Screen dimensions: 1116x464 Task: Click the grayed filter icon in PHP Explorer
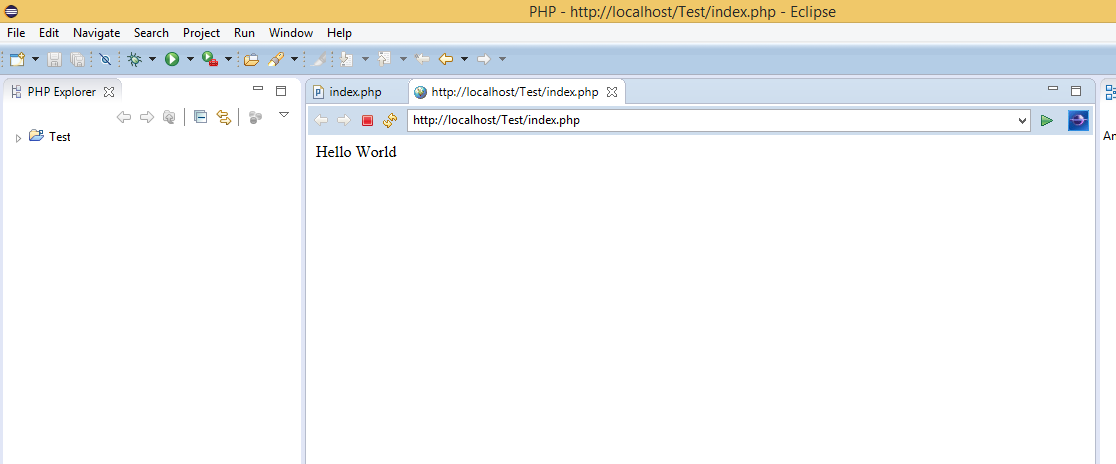click(x=256, y=117)
